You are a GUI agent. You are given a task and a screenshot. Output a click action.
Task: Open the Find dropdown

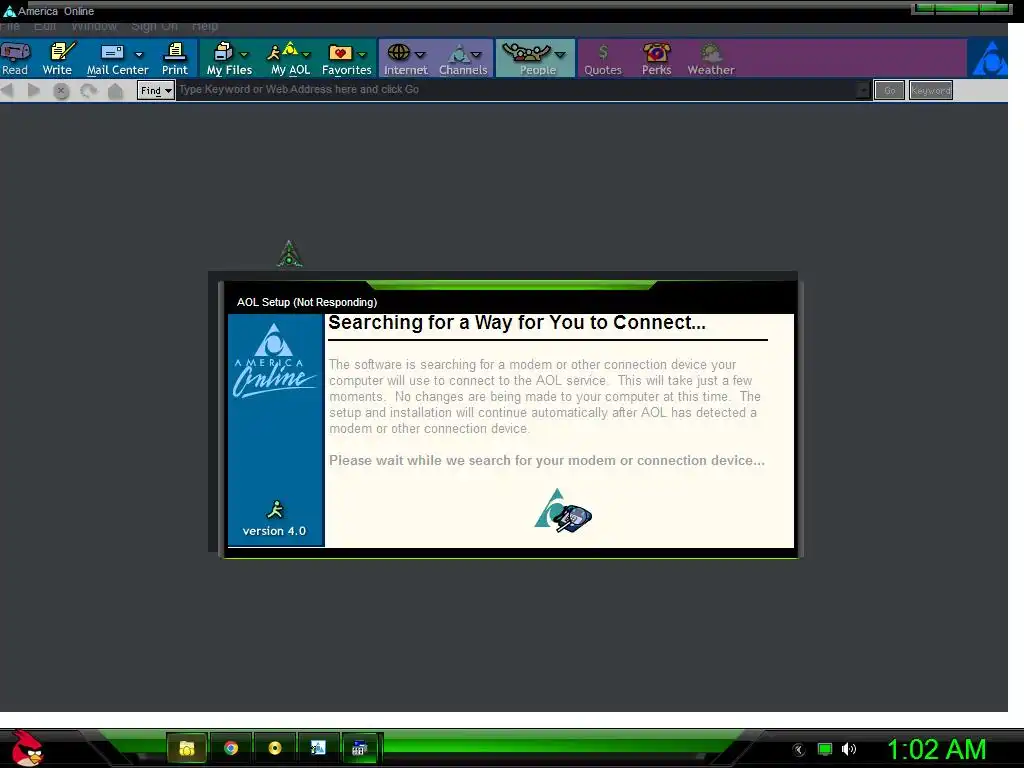[156, 91]
